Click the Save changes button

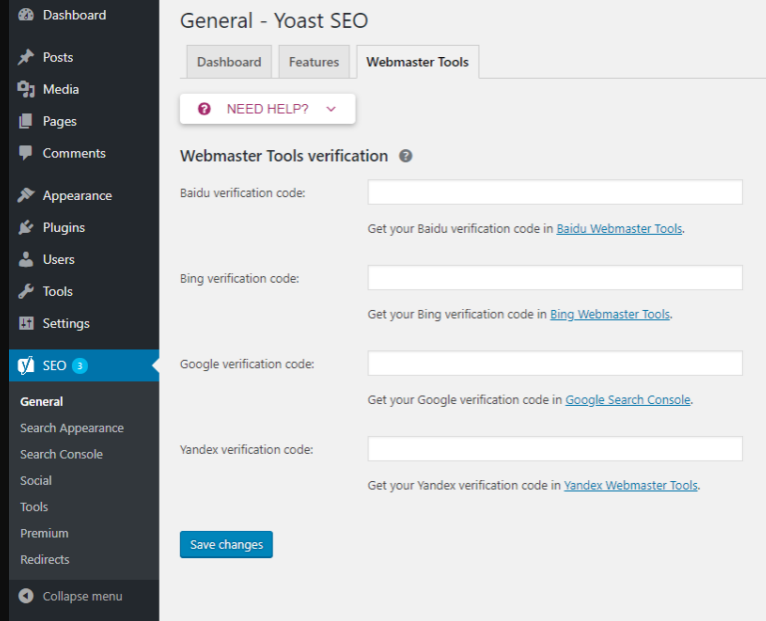[x=226, y=544]
